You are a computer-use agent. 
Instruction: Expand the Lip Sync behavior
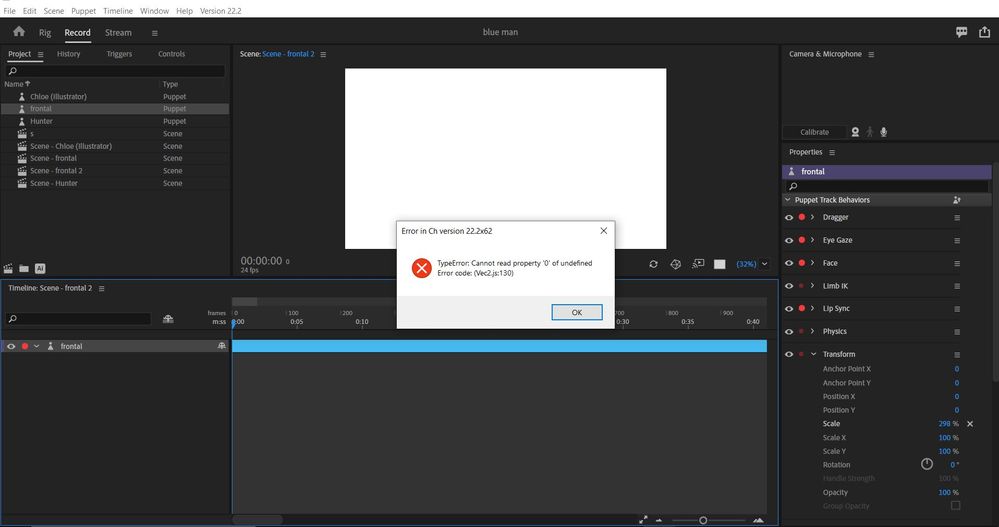click(812, 309)
